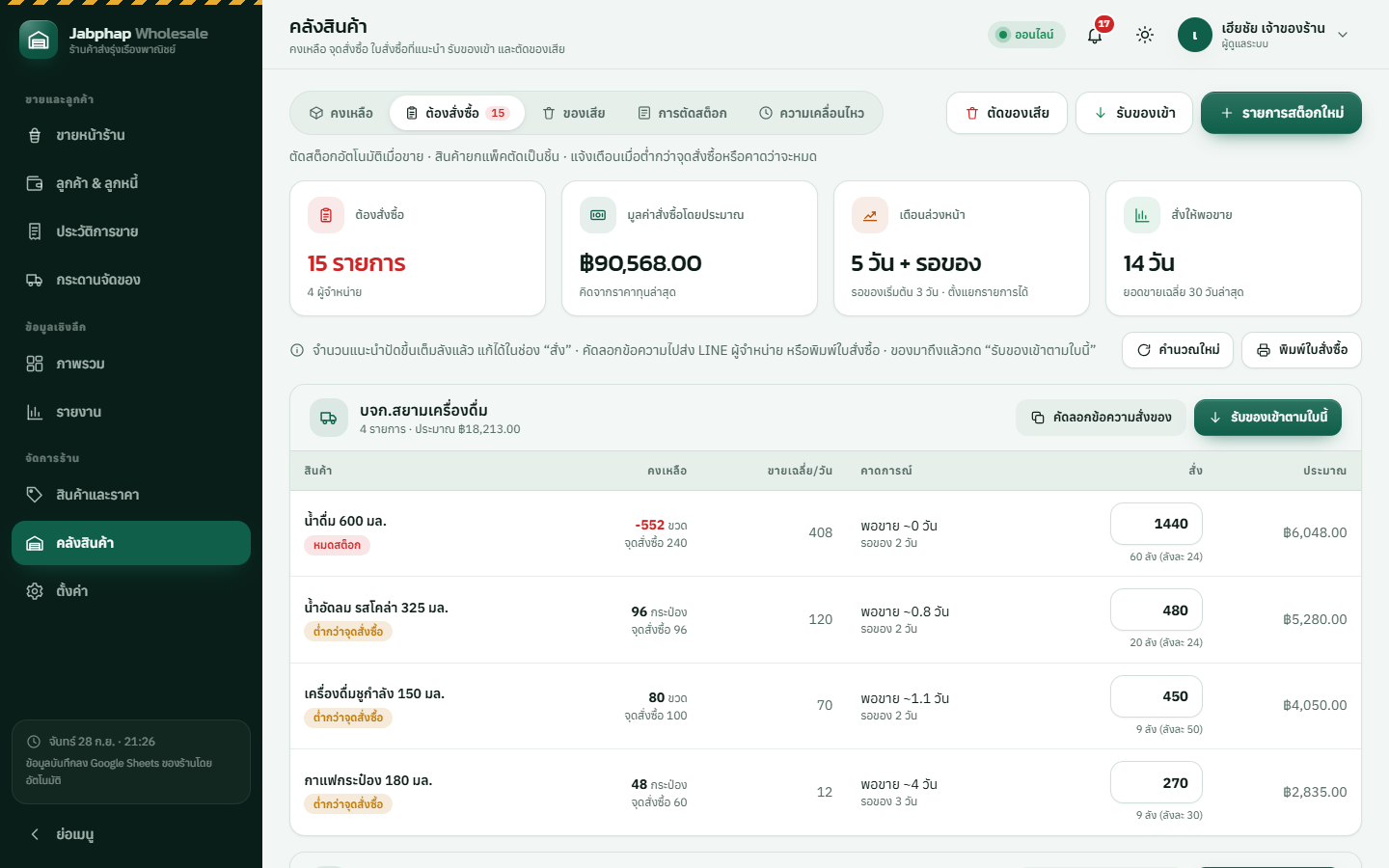Click the รับของเข้า button
1389x868 pixels.
[1134, 113]
